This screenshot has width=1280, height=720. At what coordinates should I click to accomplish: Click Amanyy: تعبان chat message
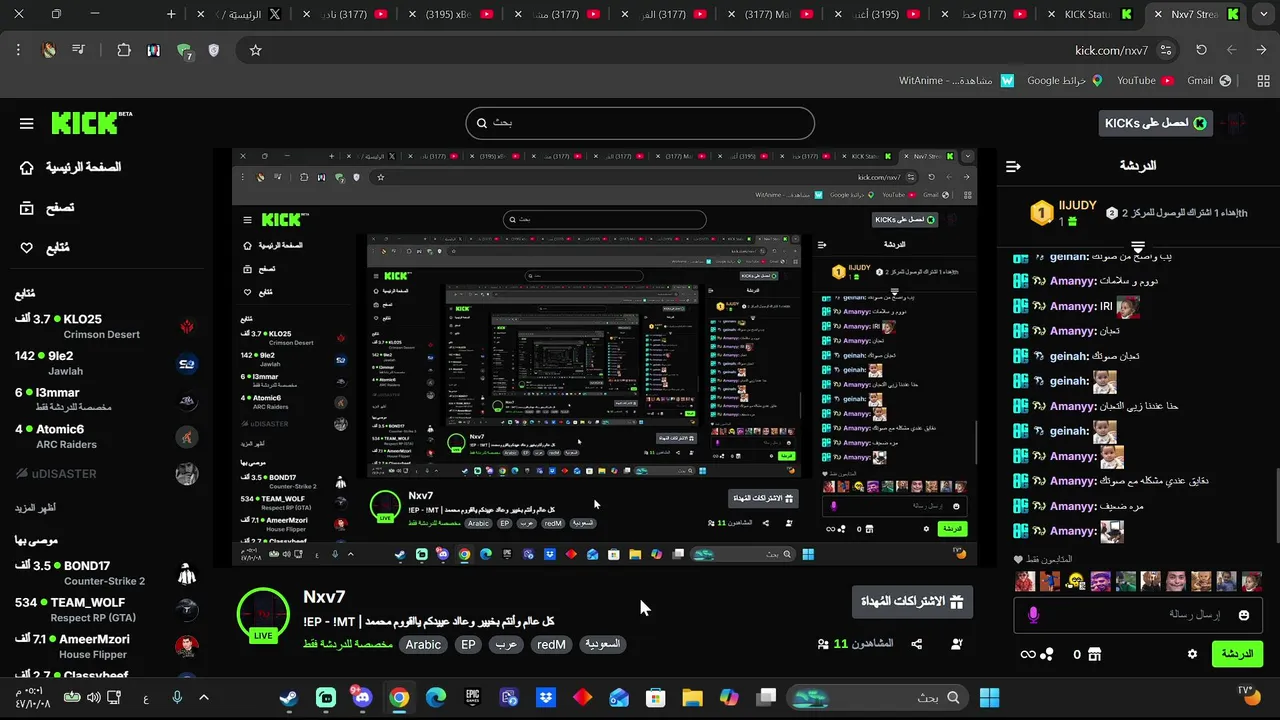pyautogui.click(x=1066, y=331)
